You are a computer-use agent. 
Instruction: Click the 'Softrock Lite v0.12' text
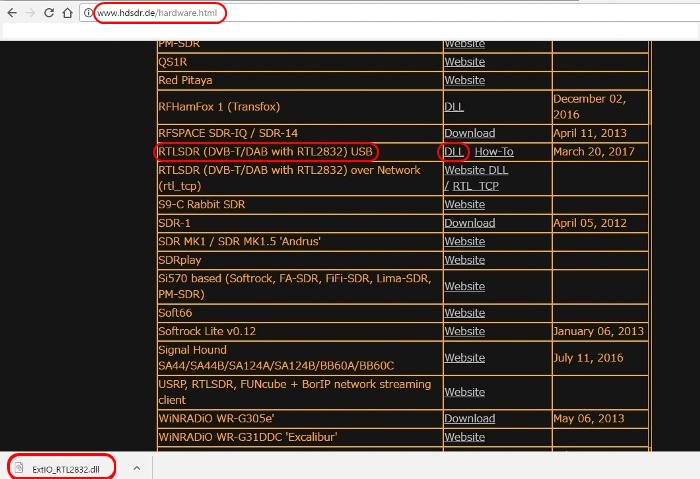[x=207, y=331]
